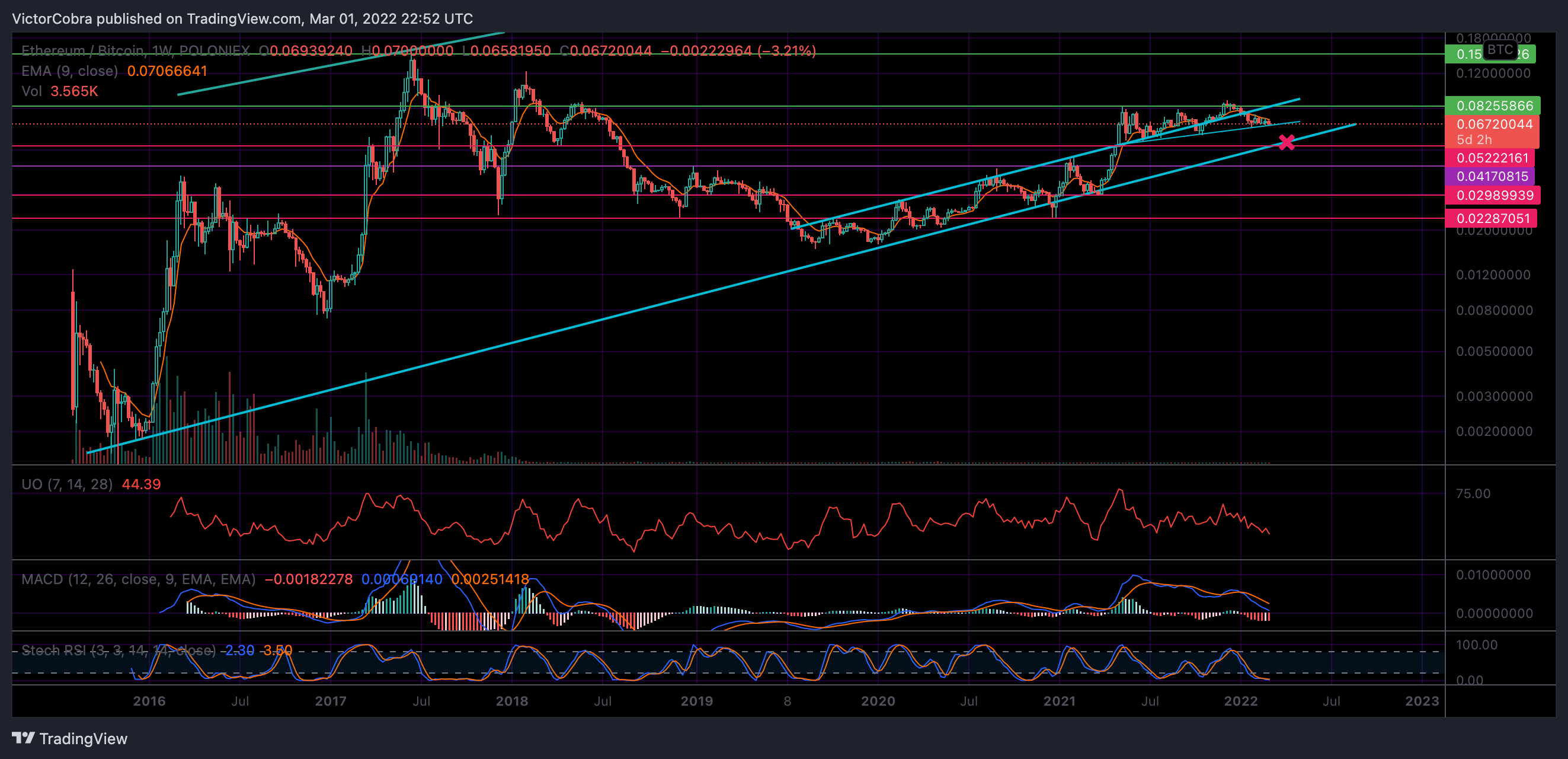Click the 0.00300000 price axis label
Image resolution: width=1568 pixels, height=759 pixels.
pyautogui.click(x=1495, y=397)
